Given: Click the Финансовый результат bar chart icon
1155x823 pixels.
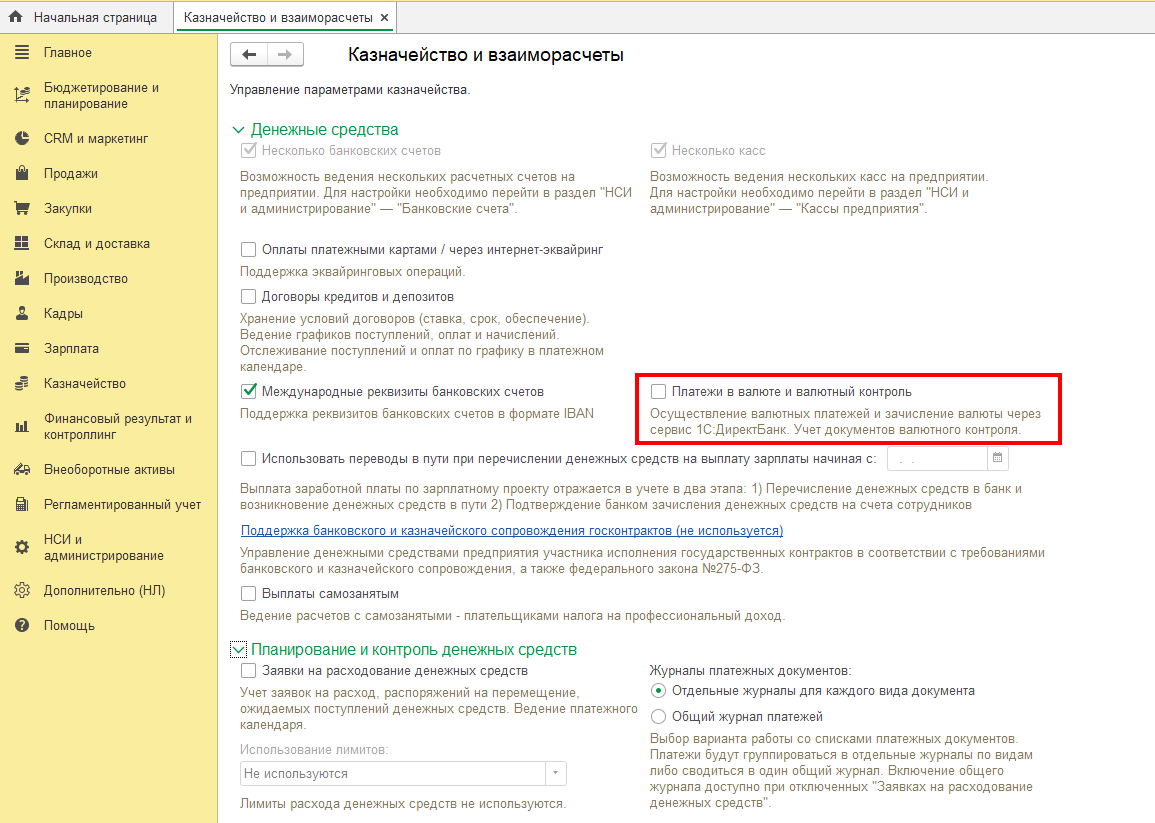Looking at the screenshot, I should 22,427.
